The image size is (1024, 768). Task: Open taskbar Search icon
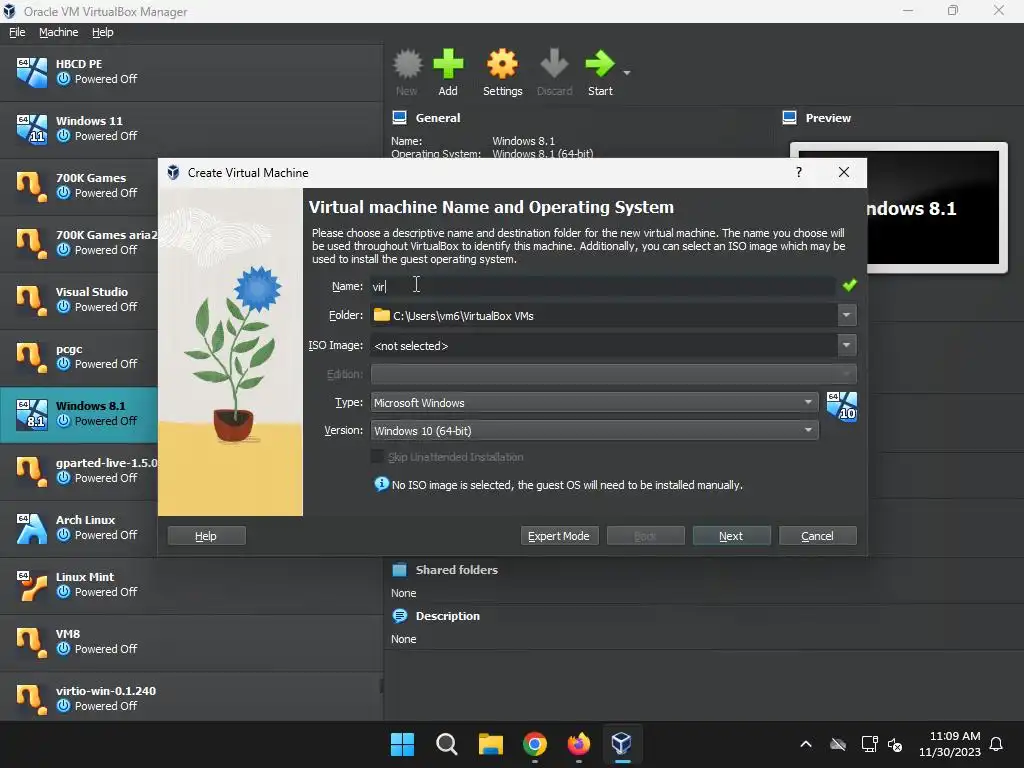(x=447, y=744)
